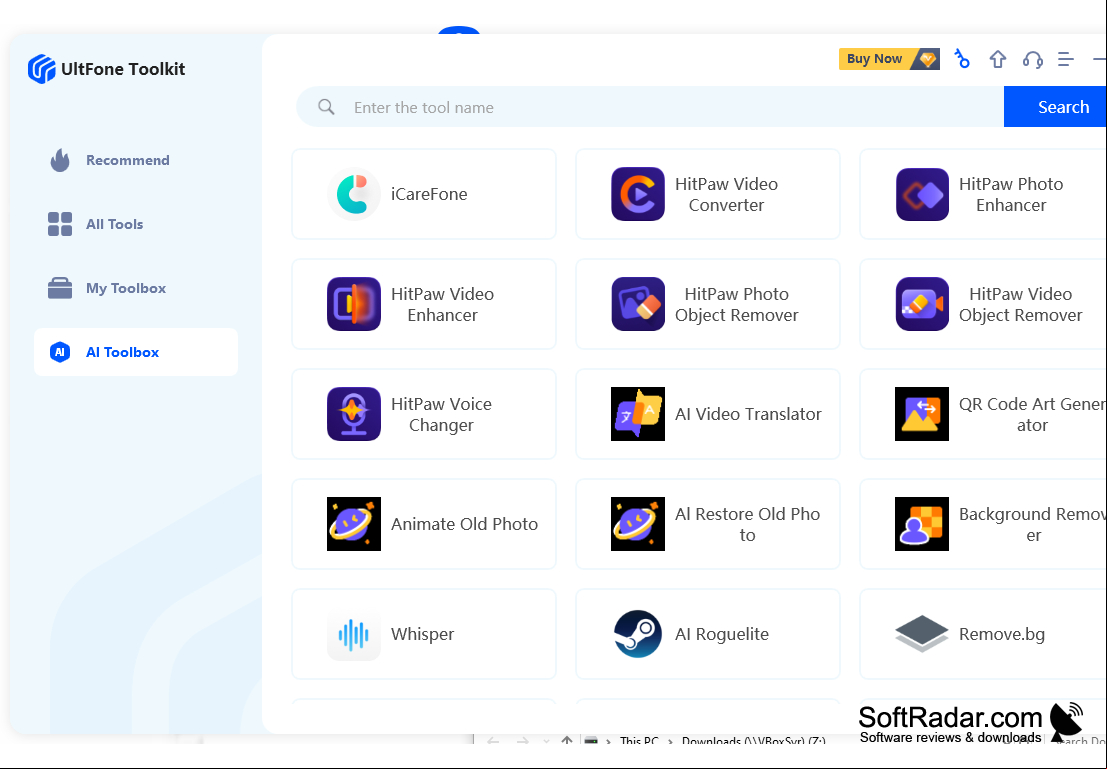Open support via the headset icon
Screen dimensions: 1107x769
(x=1032, y=59)
